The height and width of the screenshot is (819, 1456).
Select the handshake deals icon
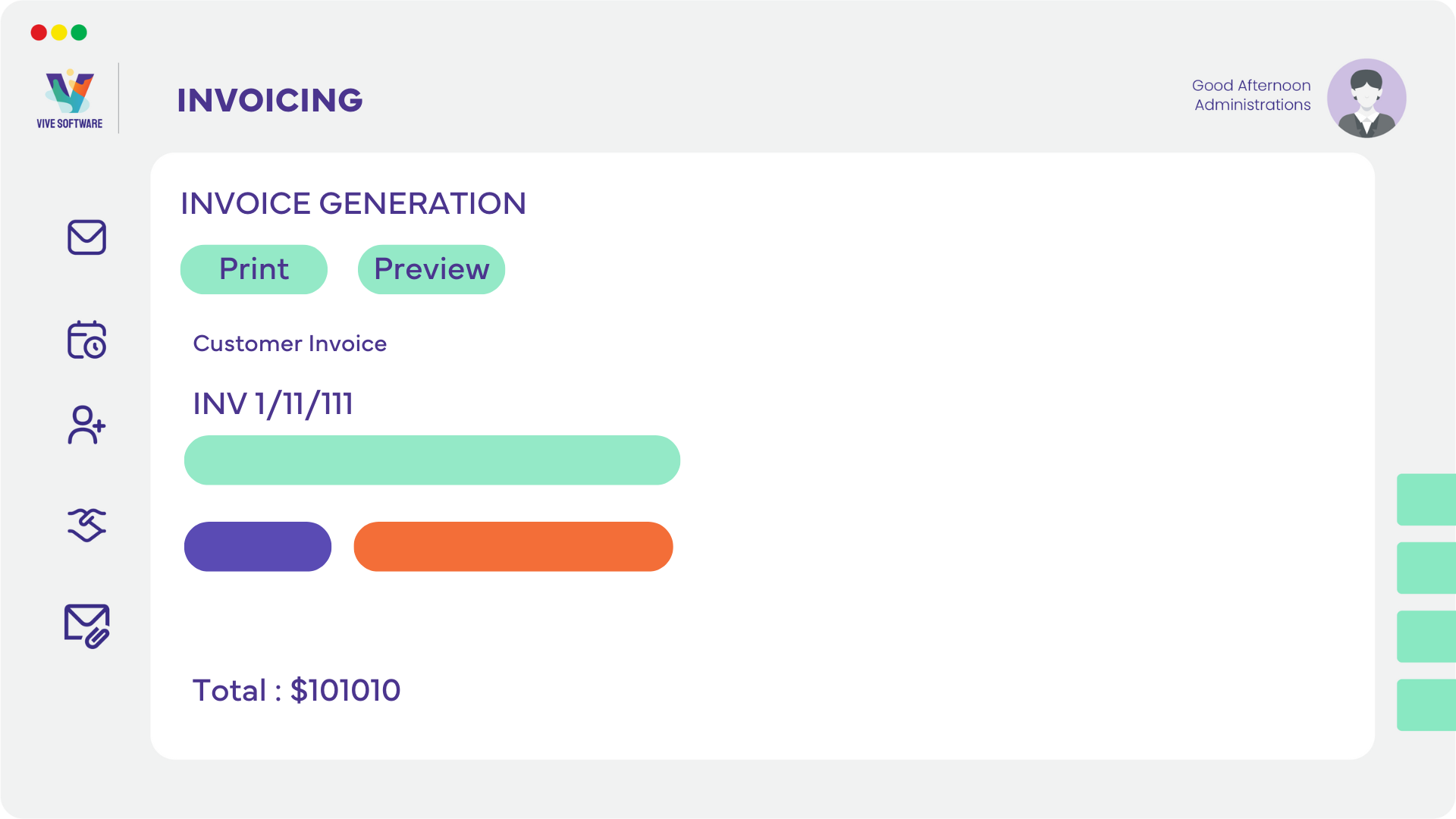coord(86,525)
